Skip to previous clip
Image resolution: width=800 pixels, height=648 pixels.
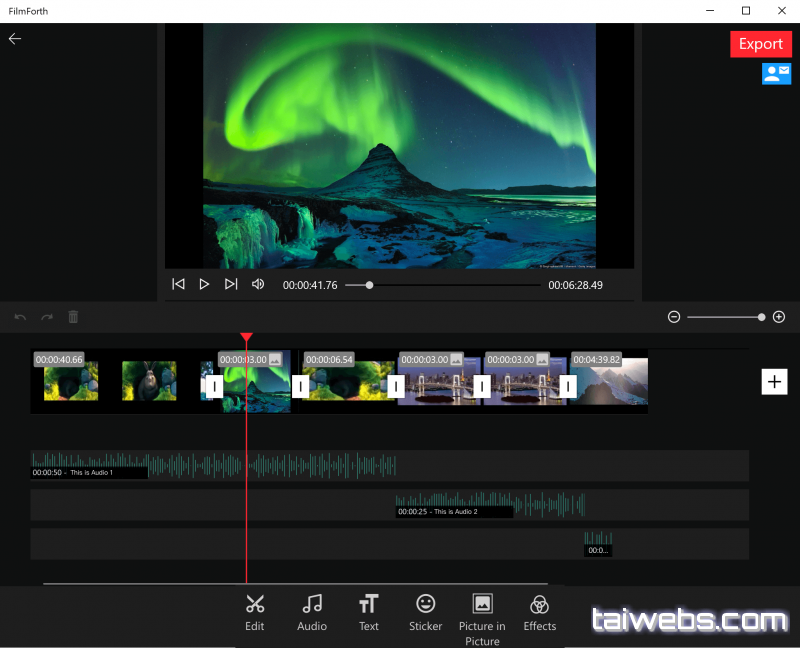tap(178, 284)
